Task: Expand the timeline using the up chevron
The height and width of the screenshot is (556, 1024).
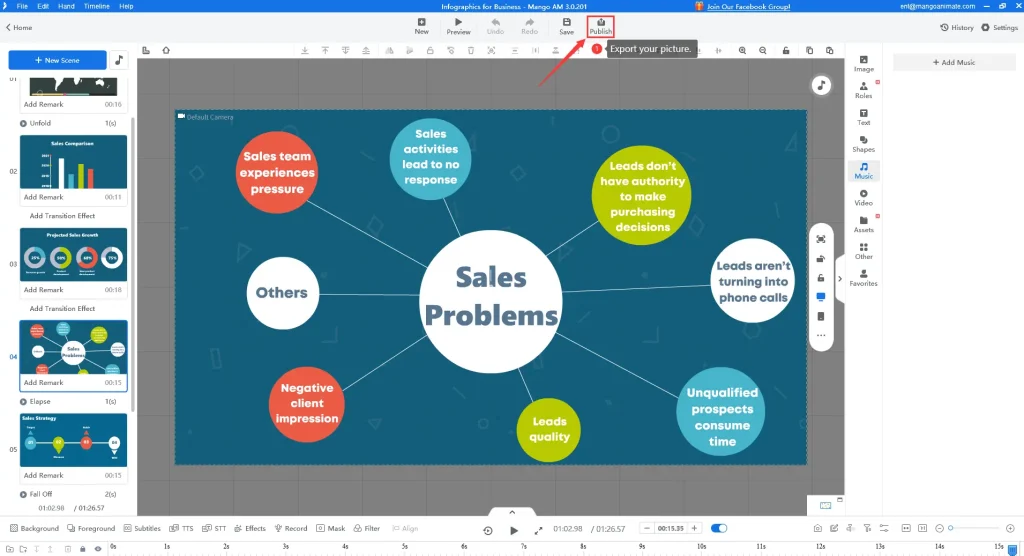Action: pyautogui.click(x=512, y=512)
